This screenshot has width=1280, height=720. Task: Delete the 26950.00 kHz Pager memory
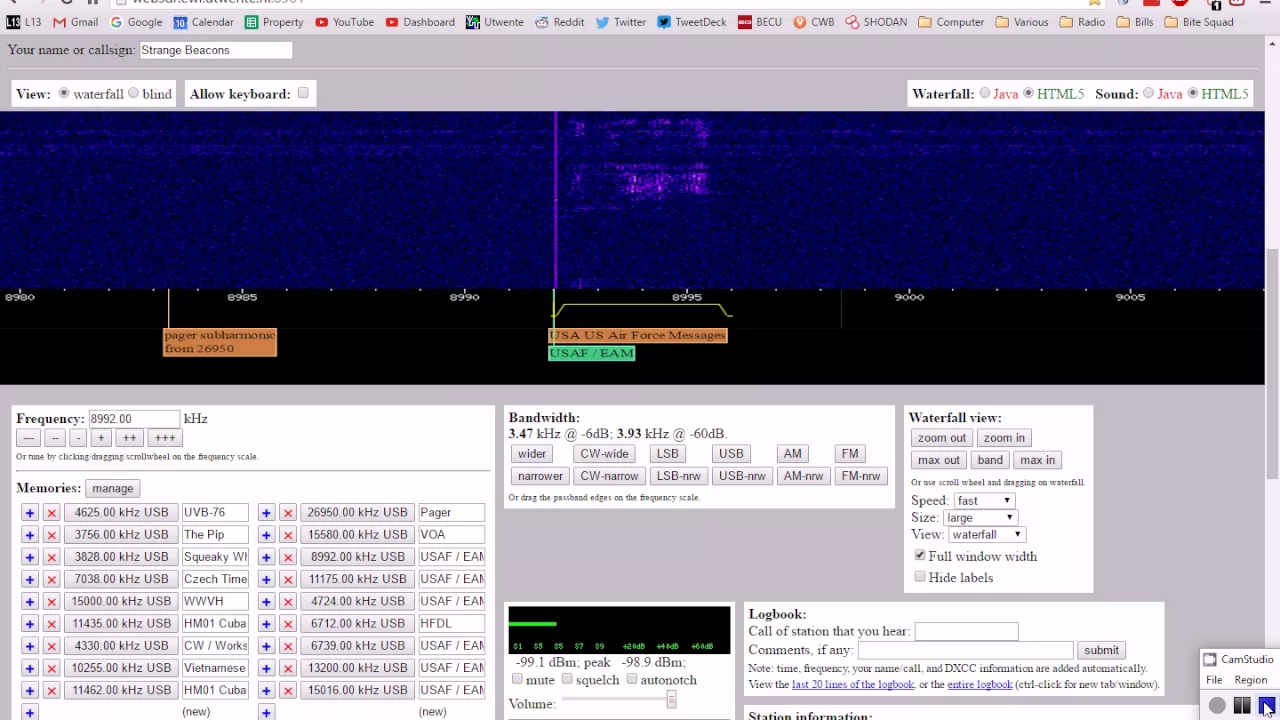(x=288, y=513)
